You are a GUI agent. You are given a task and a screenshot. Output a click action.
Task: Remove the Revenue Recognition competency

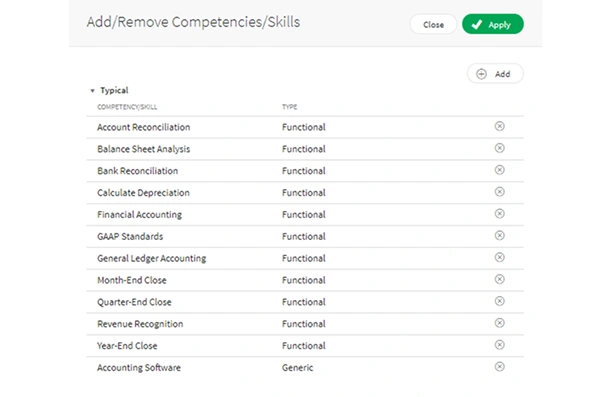coord(499,323)
